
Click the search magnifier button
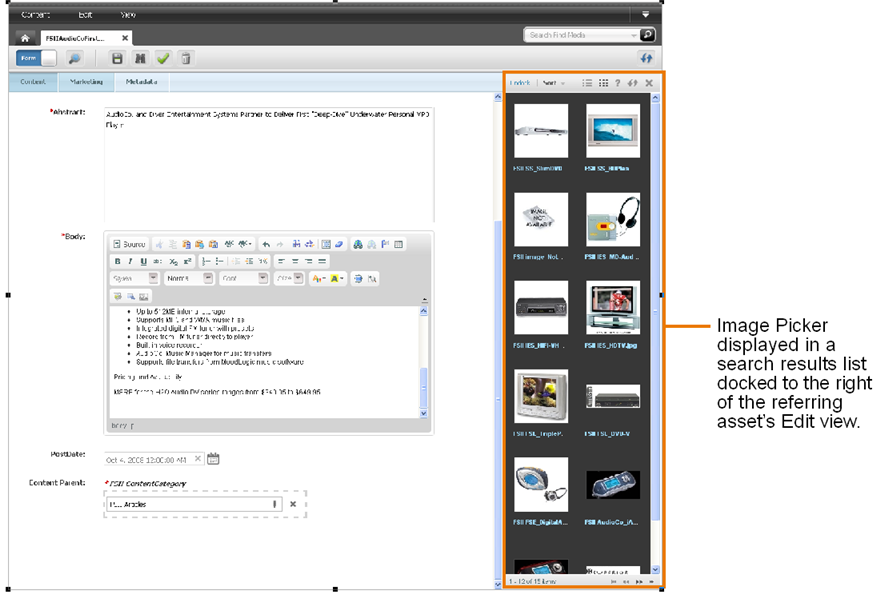[x=648, y=35]
